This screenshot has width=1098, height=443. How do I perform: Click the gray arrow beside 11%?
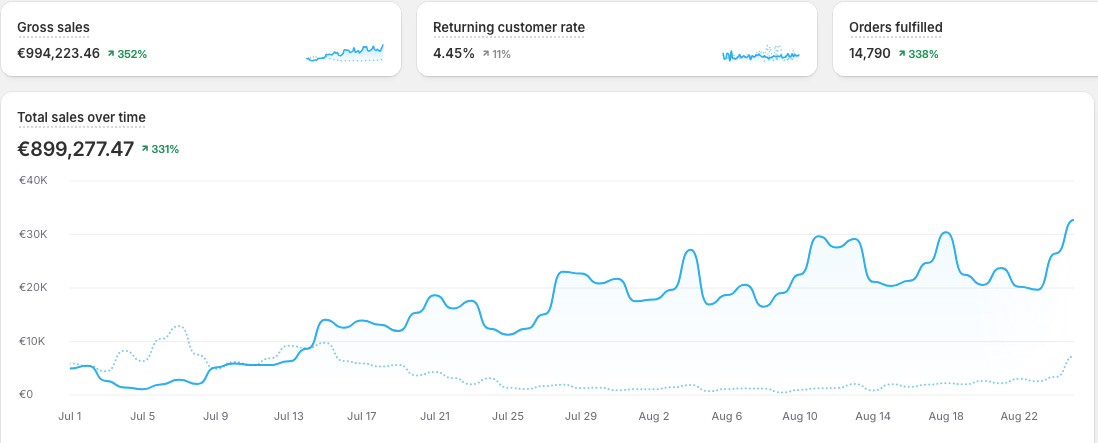click(x=486, y=54)
